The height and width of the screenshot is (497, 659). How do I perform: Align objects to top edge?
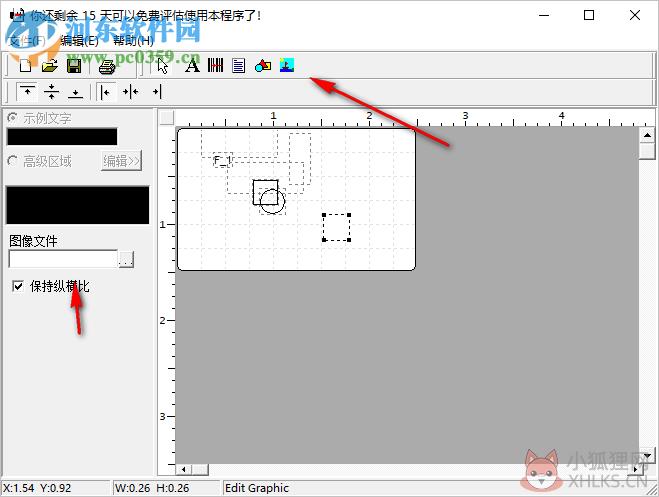[27, 91]
